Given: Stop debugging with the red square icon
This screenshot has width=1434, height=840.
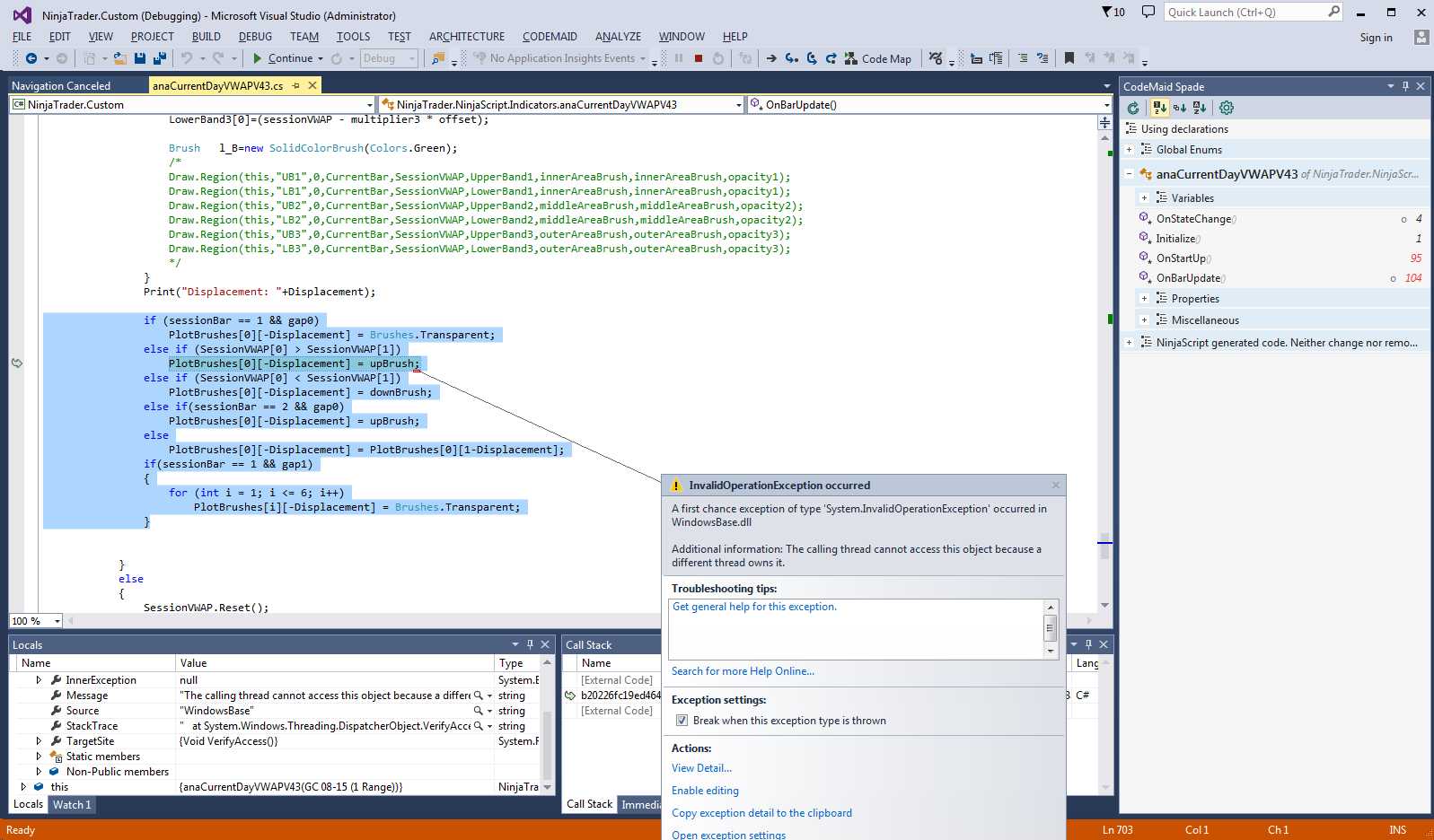Looking at the screenshot, I should coord(699,58).
